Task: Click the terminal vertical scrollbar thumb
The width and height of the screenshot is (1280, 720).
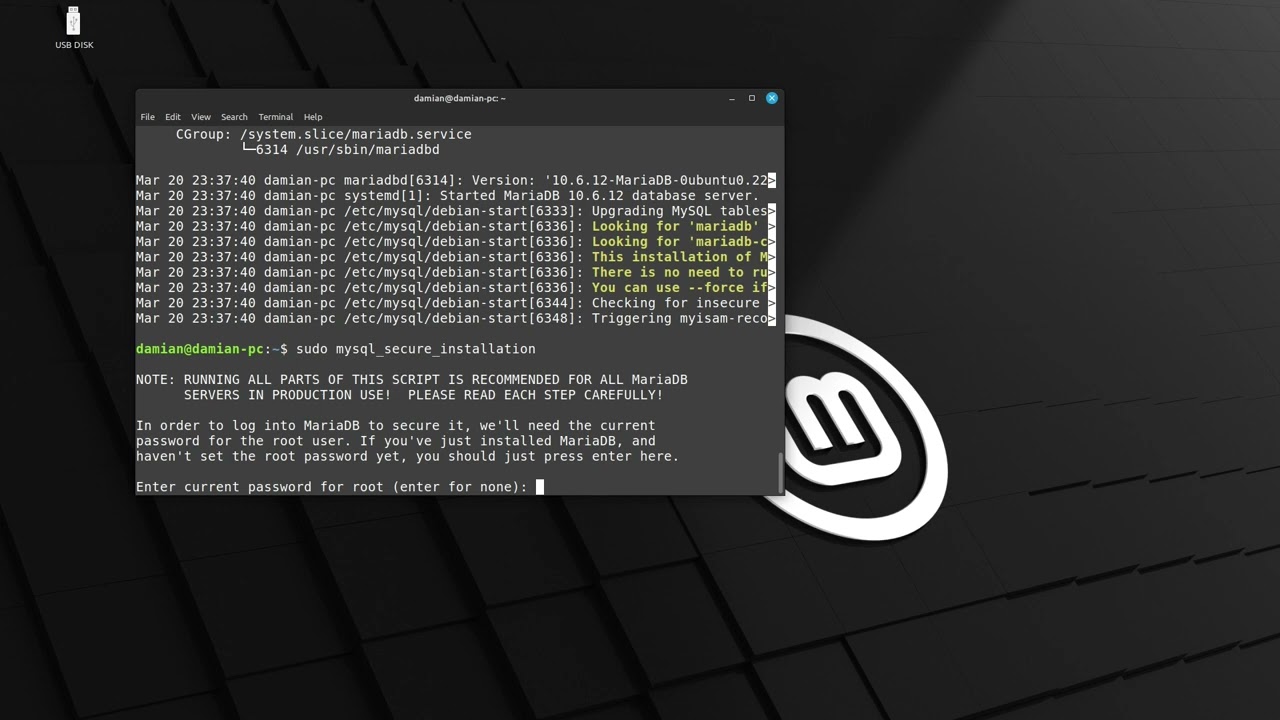Action: point(780,473)
